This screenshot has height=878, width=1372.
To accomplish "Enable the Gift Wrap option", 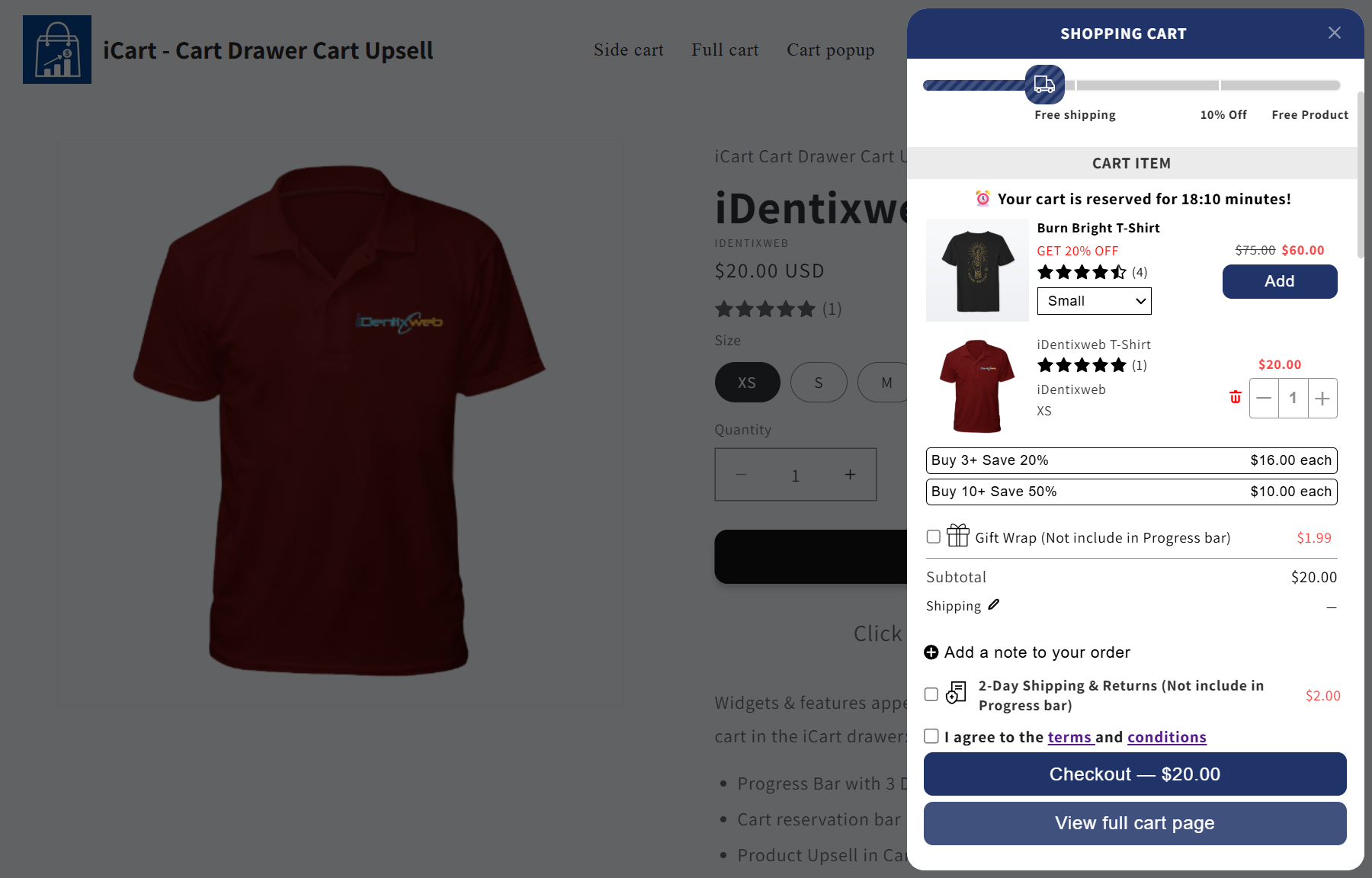I will point(933,537).
